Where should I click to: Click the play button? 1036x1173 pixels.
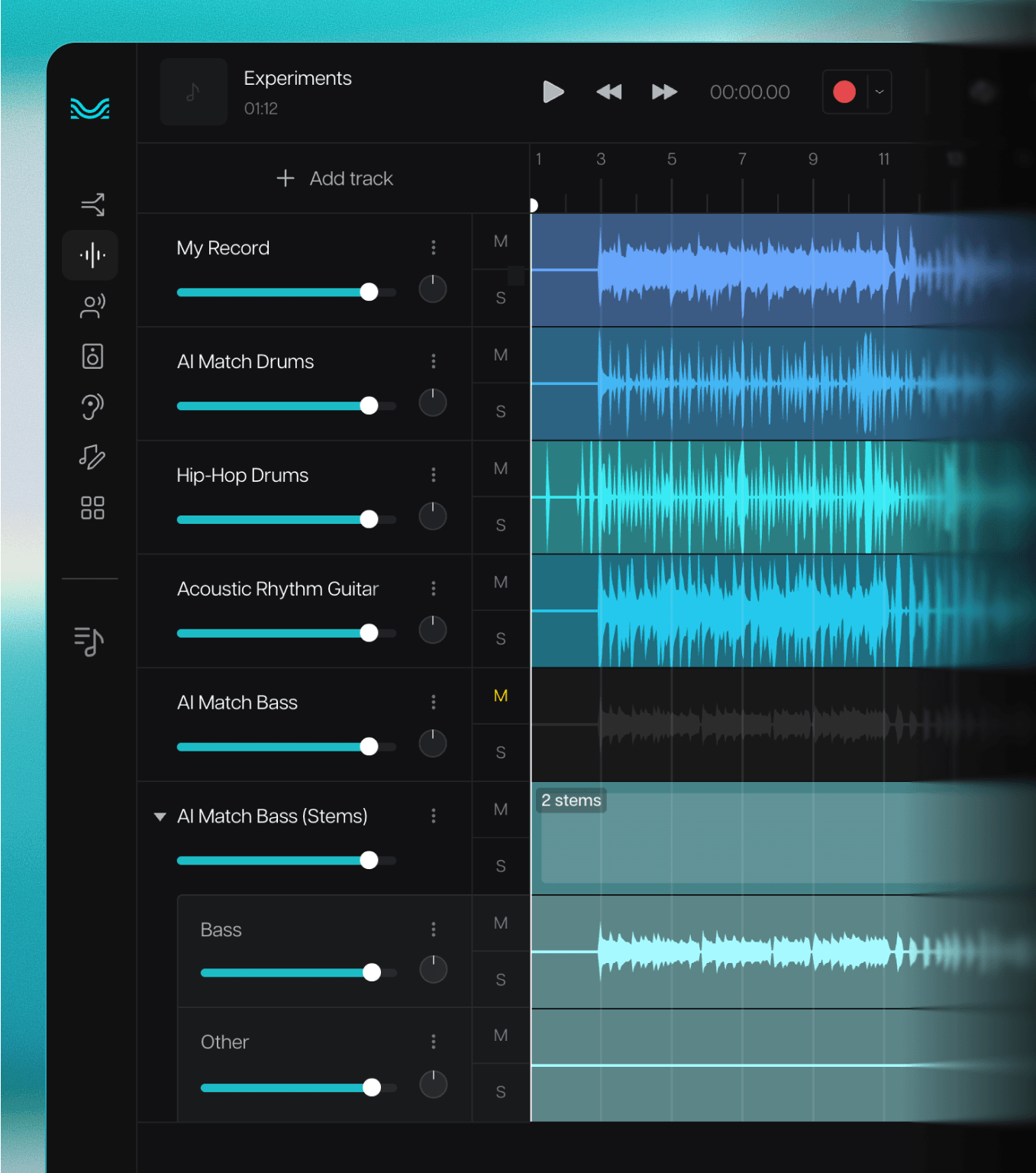(553, 92)
